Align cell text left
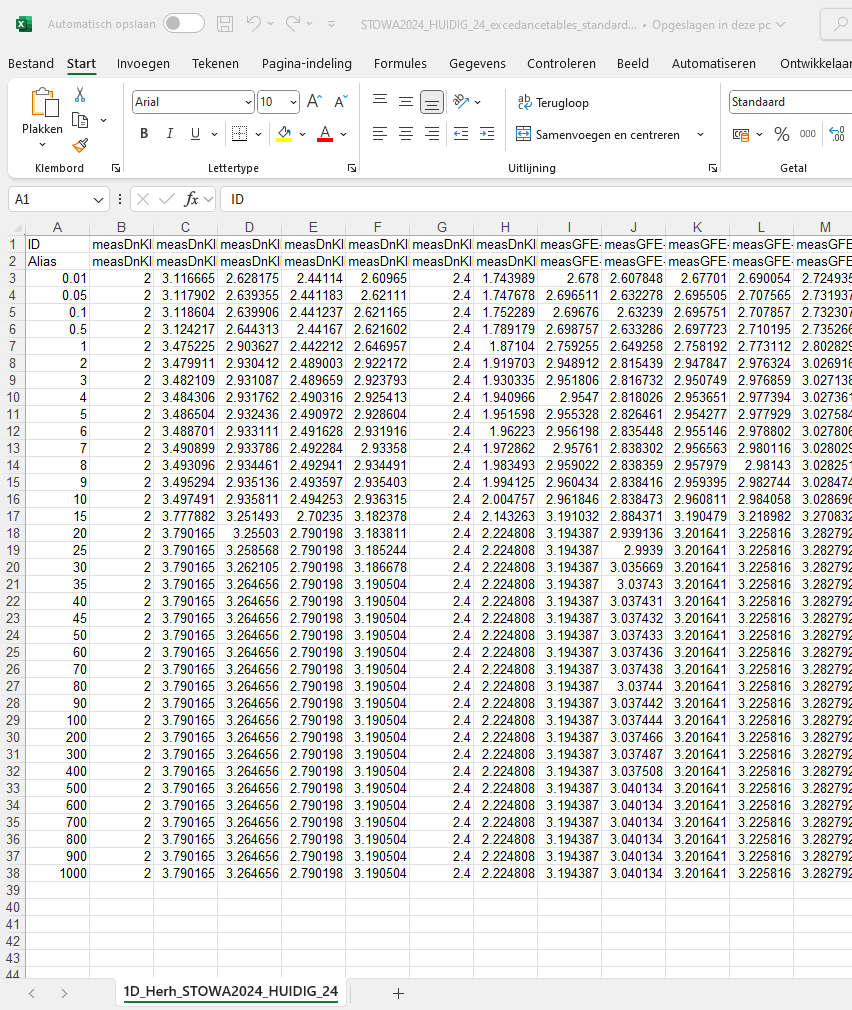Image resolution: width=852 pixels, height=1010 pixels. tap(380, 134)
